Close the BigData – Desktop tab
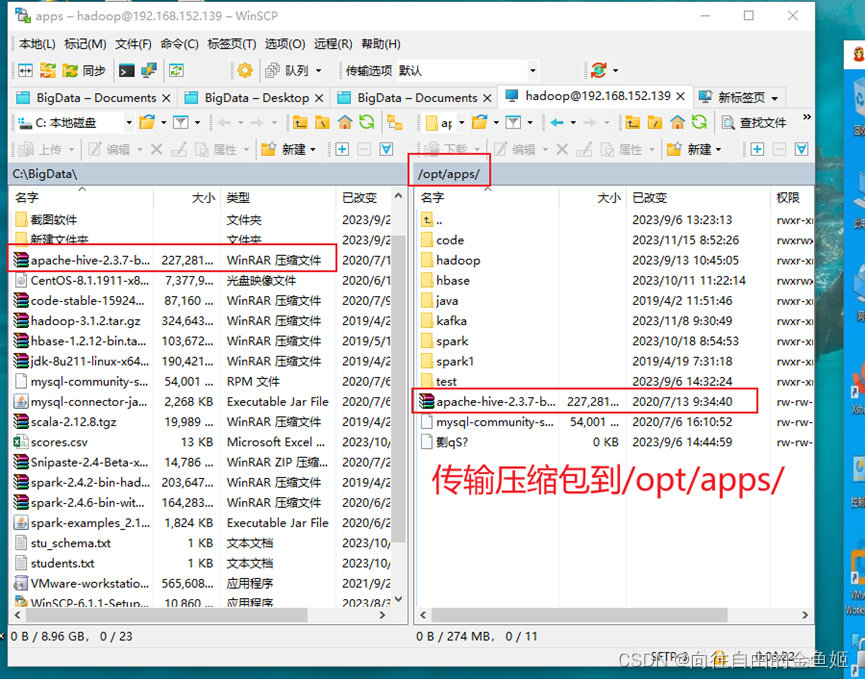The height and width of the screenshot is (679, 865). click(319, 98)
